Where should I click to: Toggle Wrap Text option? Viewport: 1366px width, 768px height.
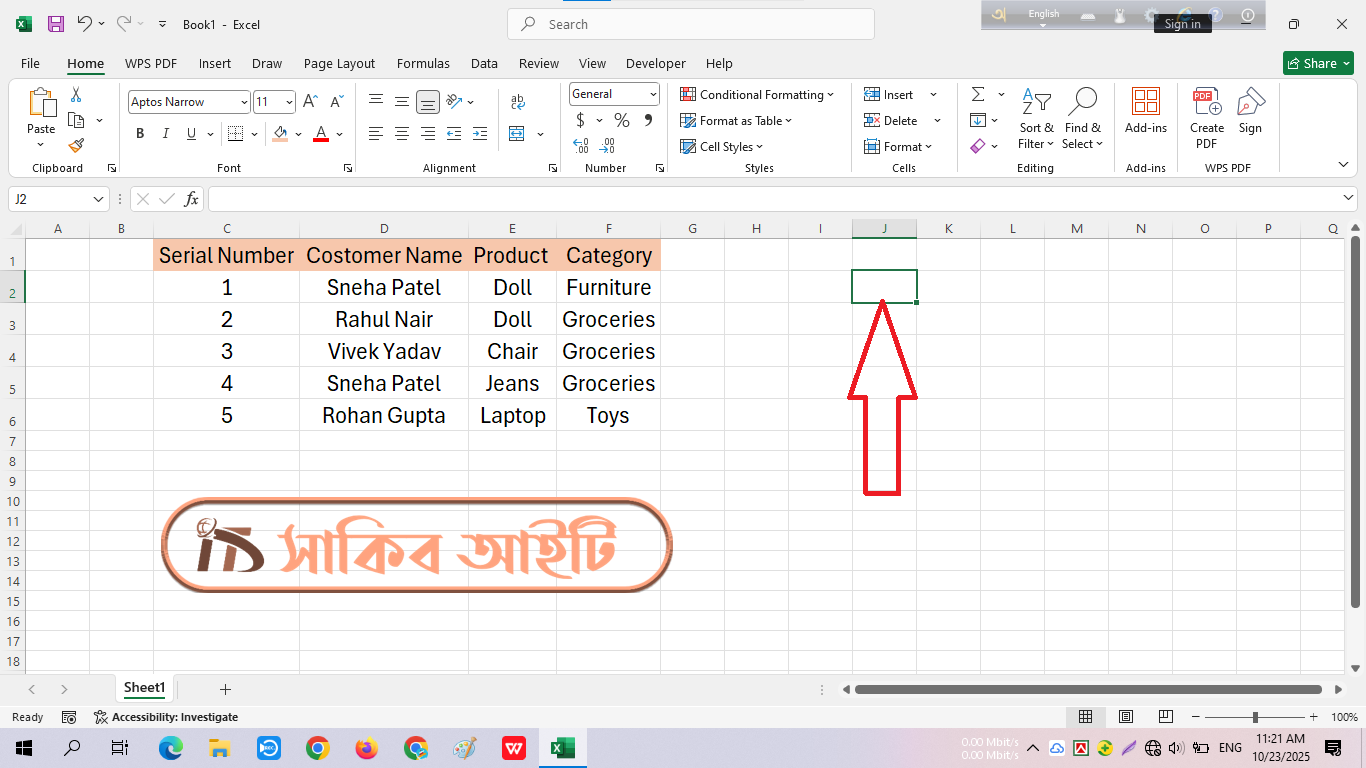tap(517, 102)
